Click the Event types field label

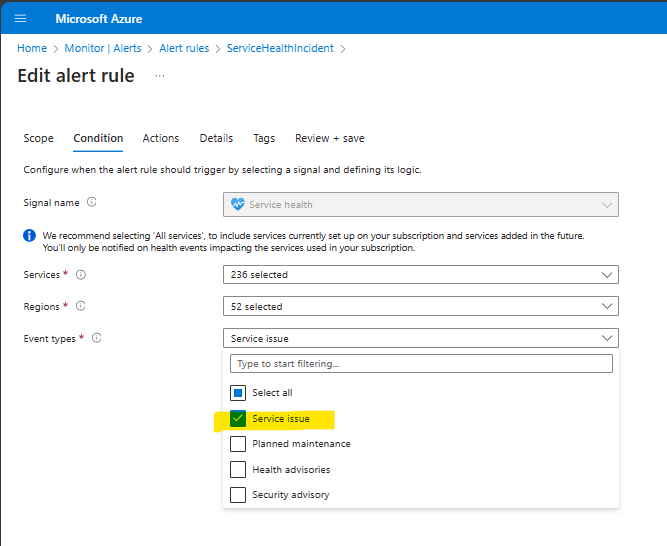(49, 338)
